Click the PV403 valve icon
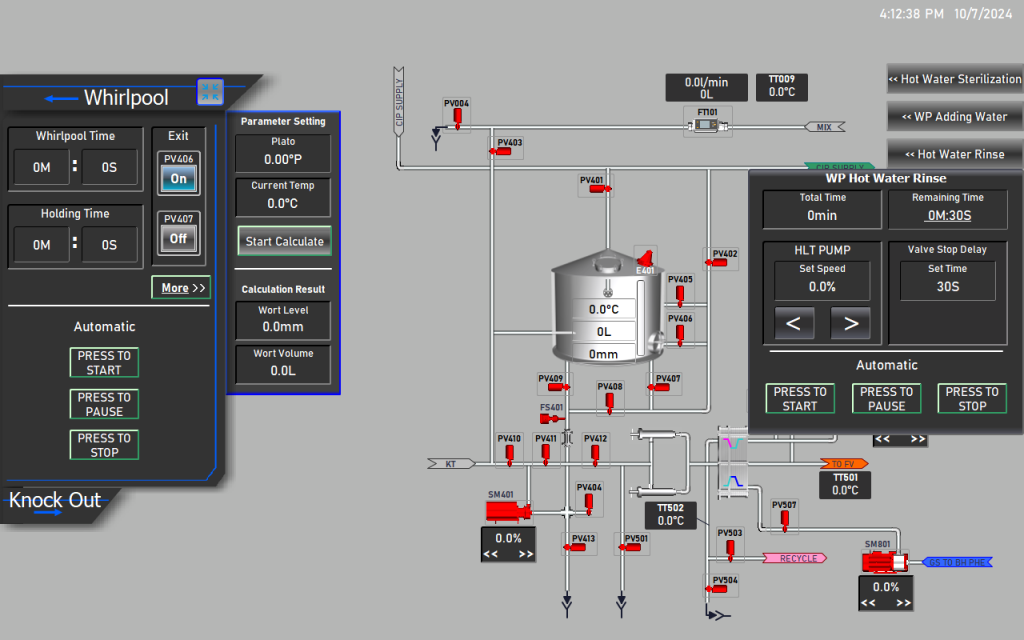Viewport: 1024px width, 640px height. (x=501, y=152)
